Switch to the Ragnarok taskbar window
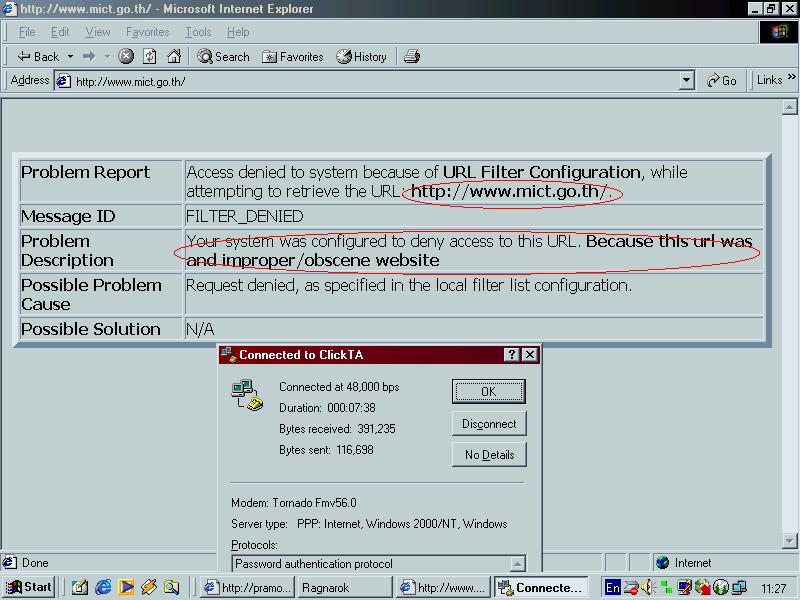The image size is (800, 600). [344, 587]
